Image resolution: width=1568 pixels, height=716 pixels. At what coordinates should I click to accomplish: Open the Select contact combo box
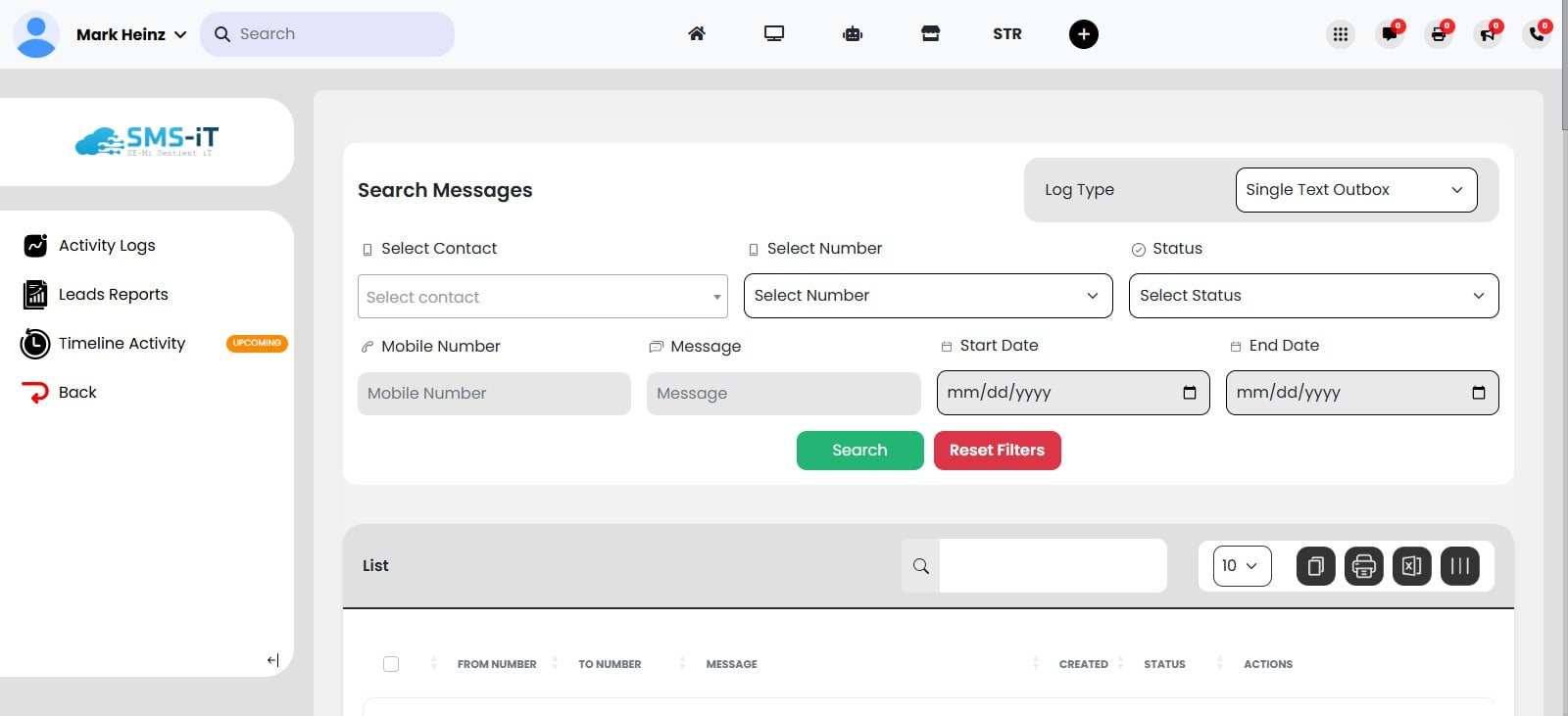[x=543, y=296]
